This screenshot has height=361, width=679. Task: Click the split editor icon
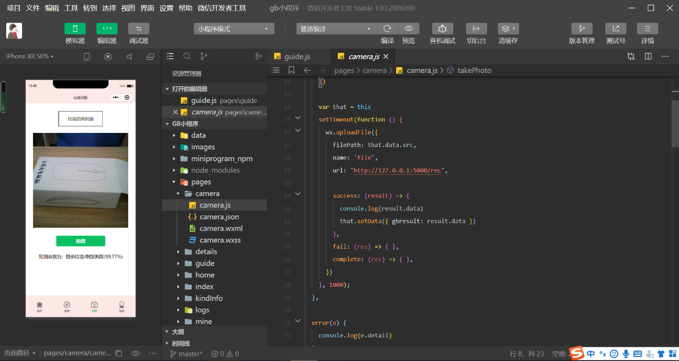(648, 56)
